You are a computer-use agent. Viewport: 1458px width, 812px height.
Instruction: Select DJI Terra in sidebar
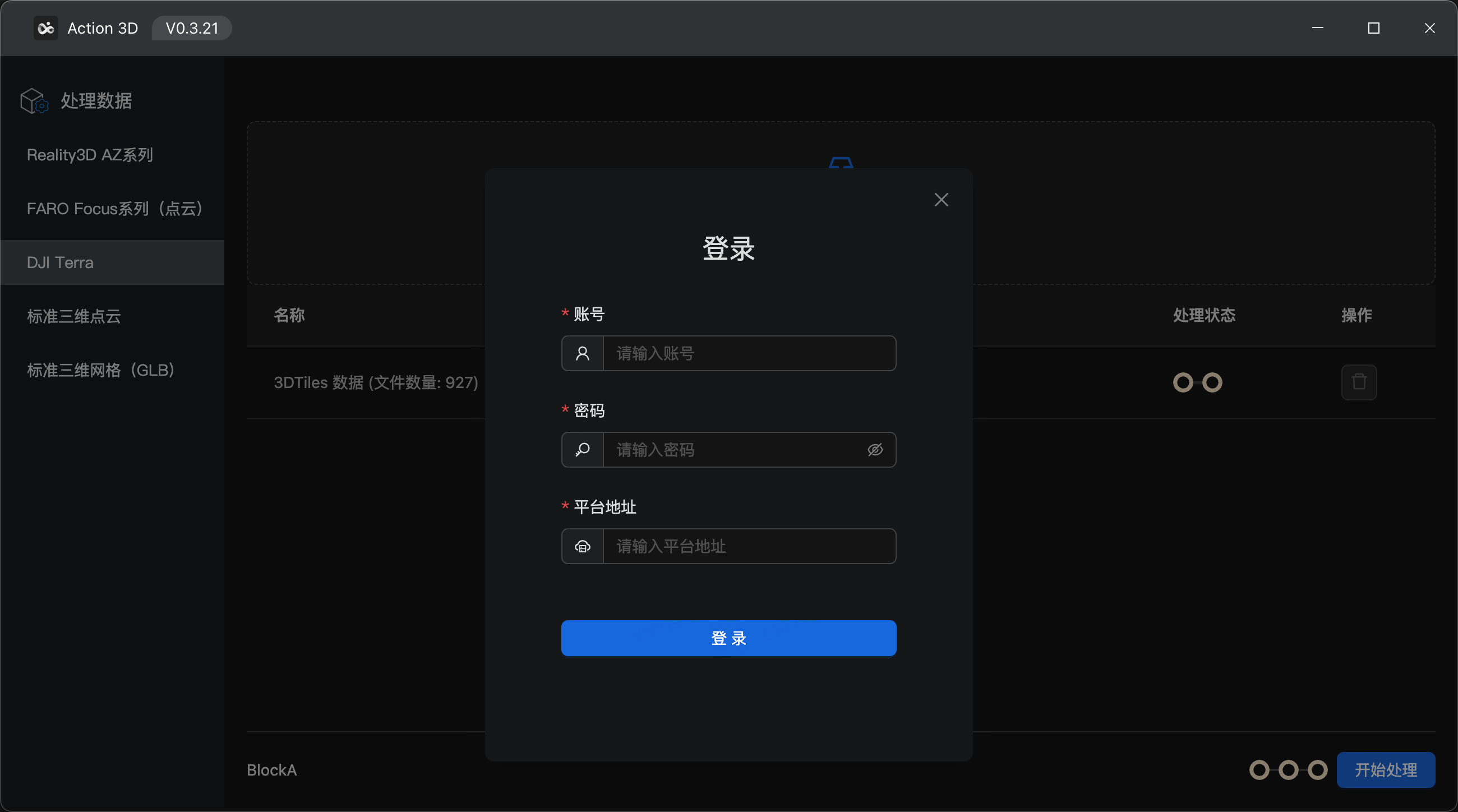click(x=112, y=262)
